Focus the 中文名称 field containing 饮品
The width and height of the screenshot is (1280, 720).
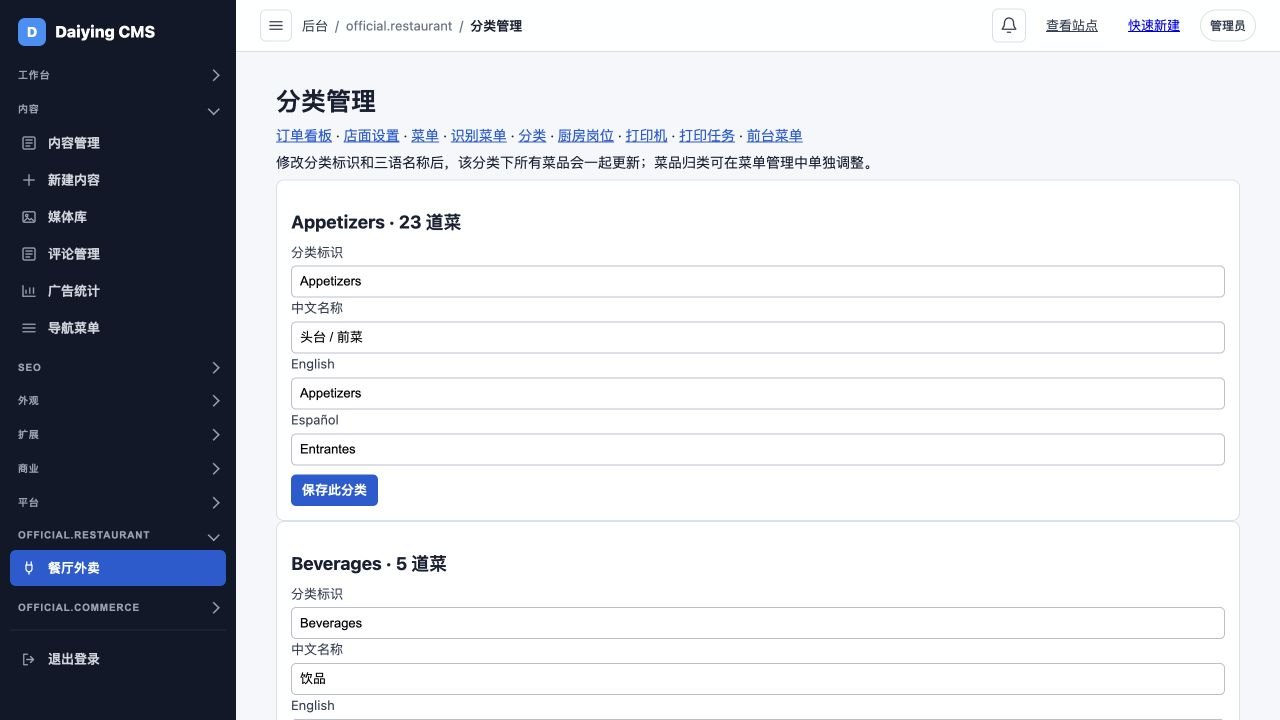[x=758, y=679]
